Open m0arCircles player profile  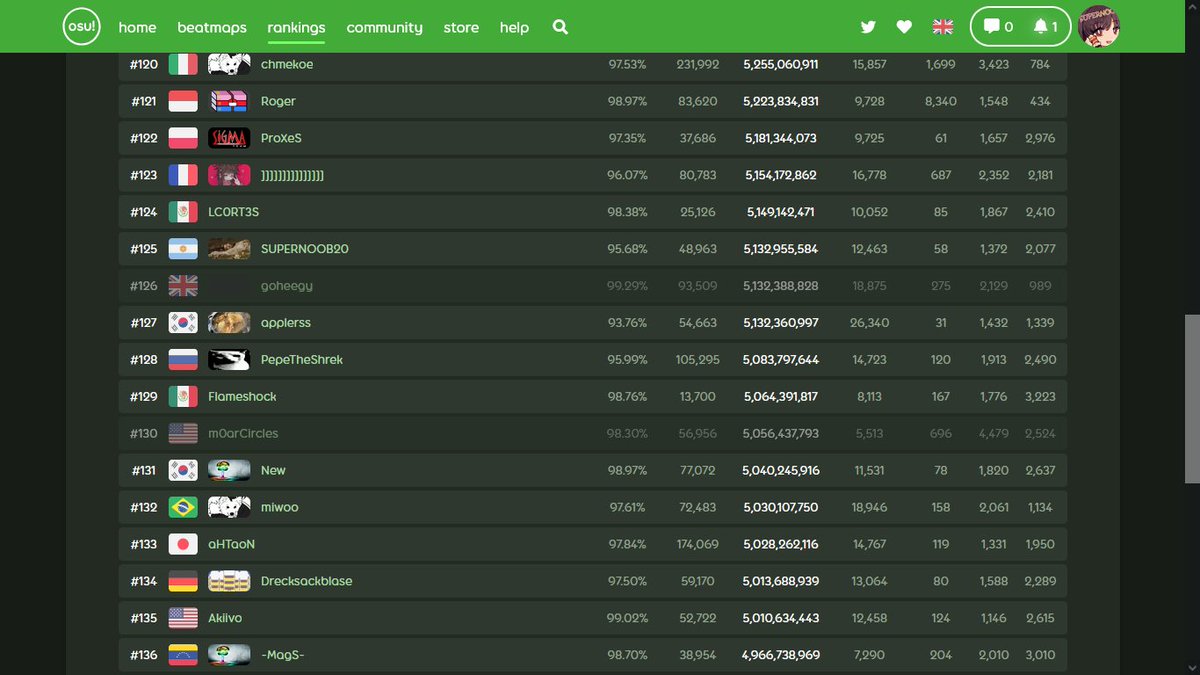[243, 434]
